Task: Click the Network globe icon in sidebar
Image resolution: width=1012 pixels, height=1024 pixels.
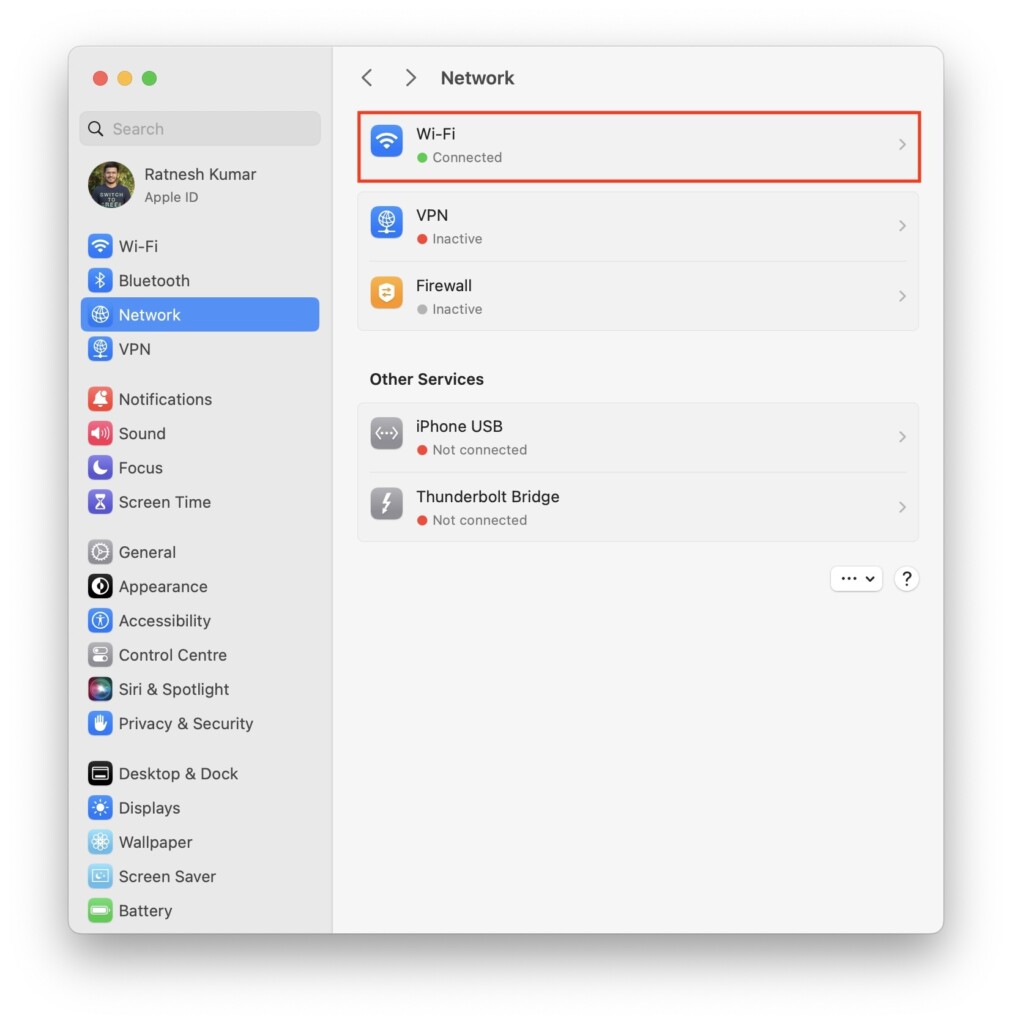Action: [x=100, y=315]
